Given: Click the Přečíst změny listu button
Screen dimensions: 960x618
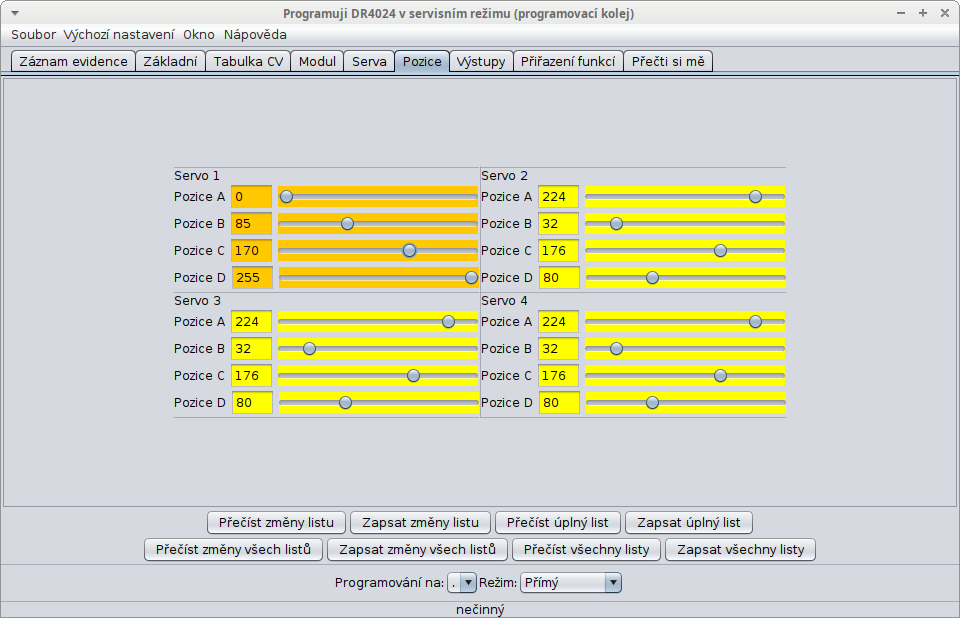Looking at the screenshot, I should (x=277, y=522).
